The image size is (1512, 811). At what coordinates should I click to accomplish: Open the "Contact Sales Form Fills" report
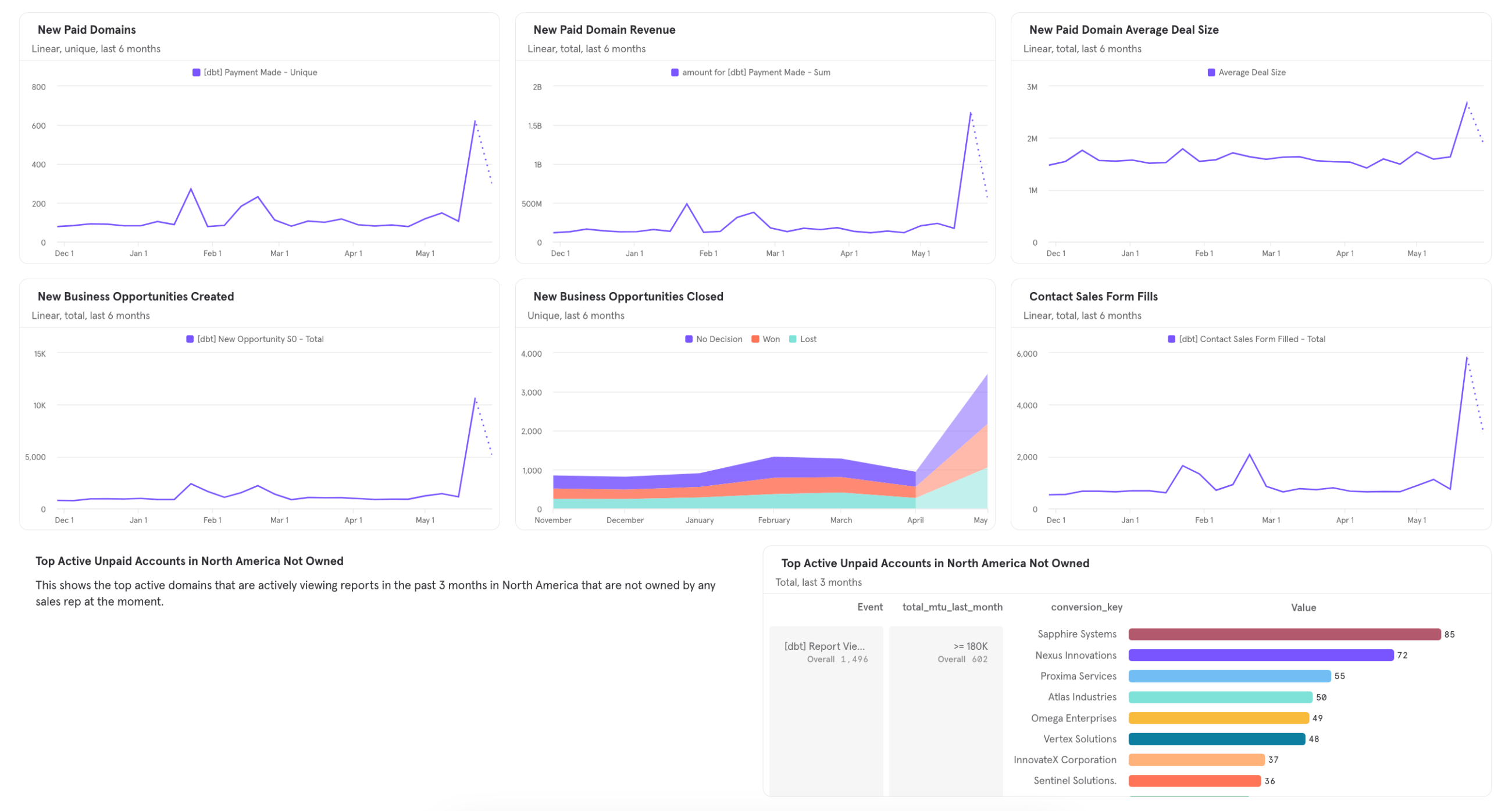point(1093,297)
